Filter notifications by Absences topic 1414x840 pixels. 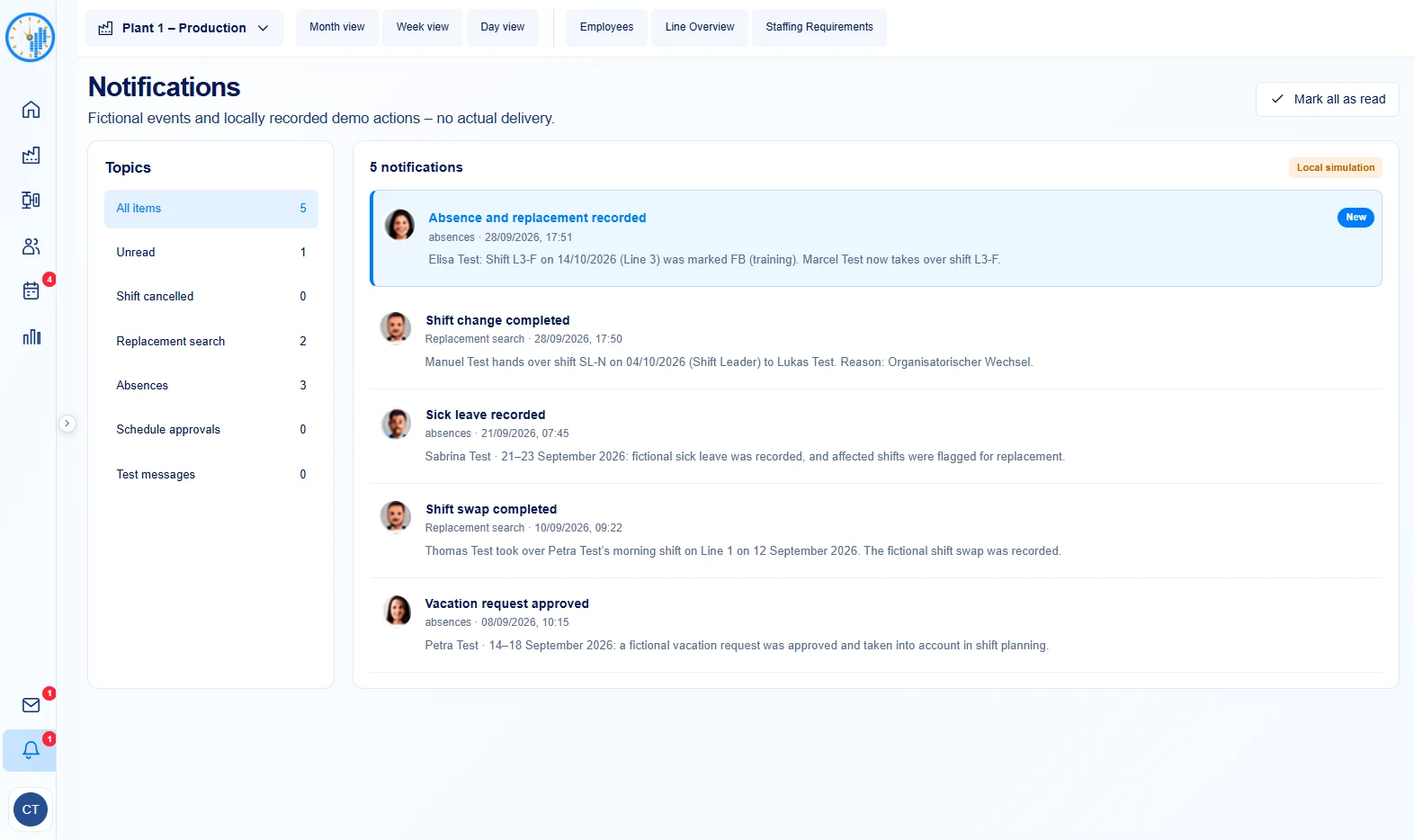[211, 386]
